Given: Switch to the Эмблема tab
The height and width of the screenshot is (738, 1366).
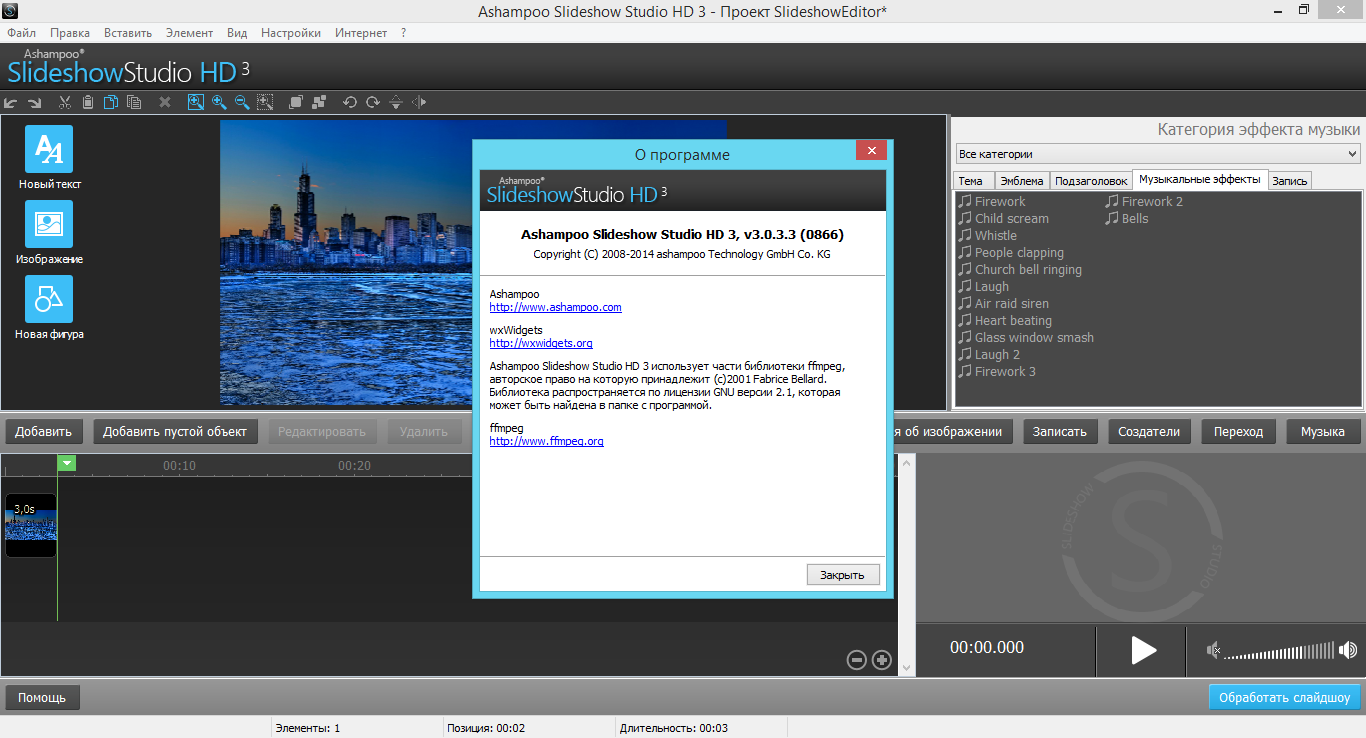Looking at the screenshot, I should pyautogui.click(x=1022, y=181).
